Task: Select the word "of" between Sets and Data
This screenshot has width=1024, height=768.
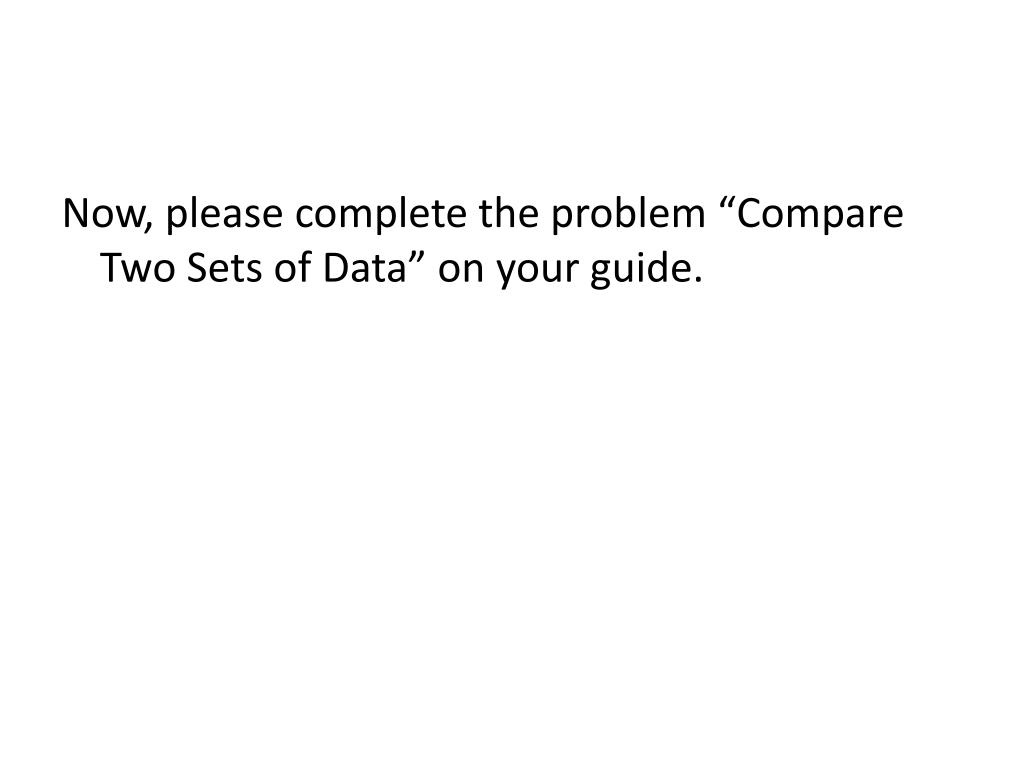Action: coord(293,266)
